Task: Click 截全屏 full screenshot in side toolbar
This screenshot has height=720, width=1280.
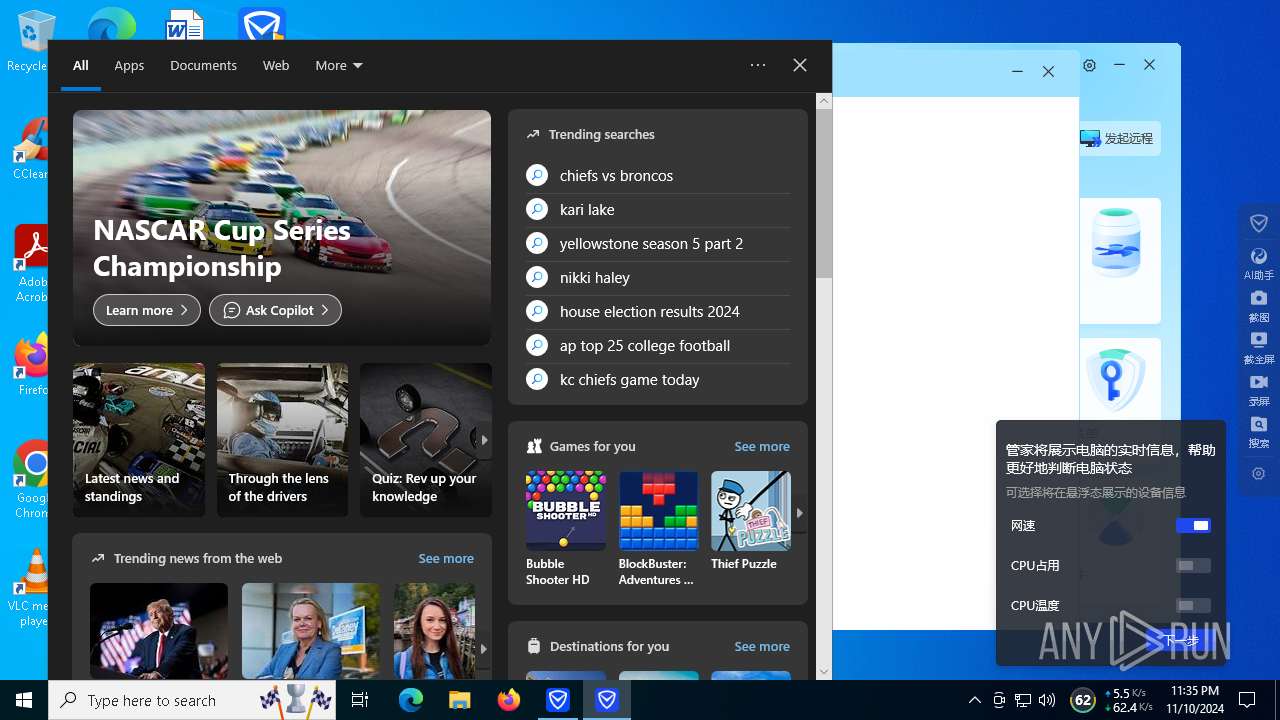Action: 1259,348
